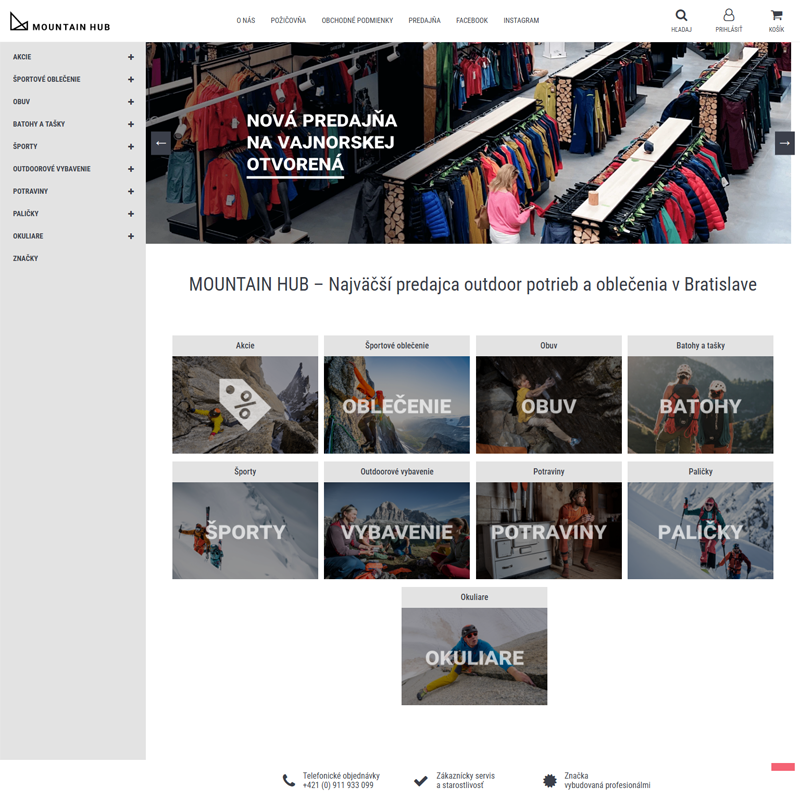Click the Nová predajňa na Vajnorskej banner text

point(321,143)
